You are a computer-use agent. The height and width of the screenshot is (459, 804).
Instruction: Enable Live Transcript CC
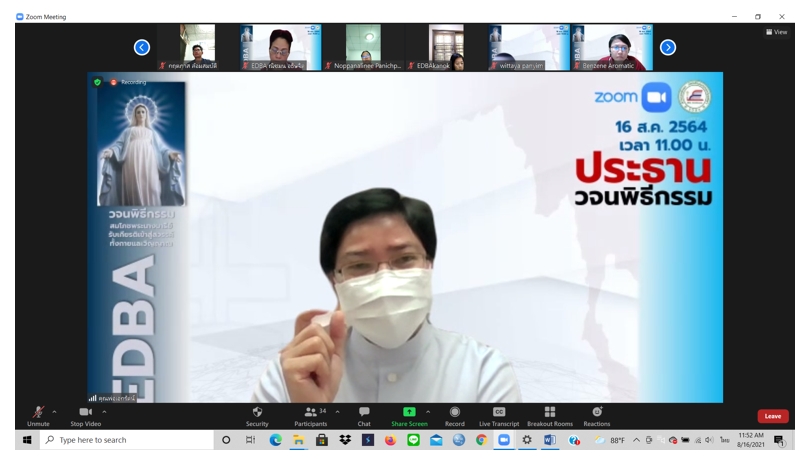click(x=499, y=416)
